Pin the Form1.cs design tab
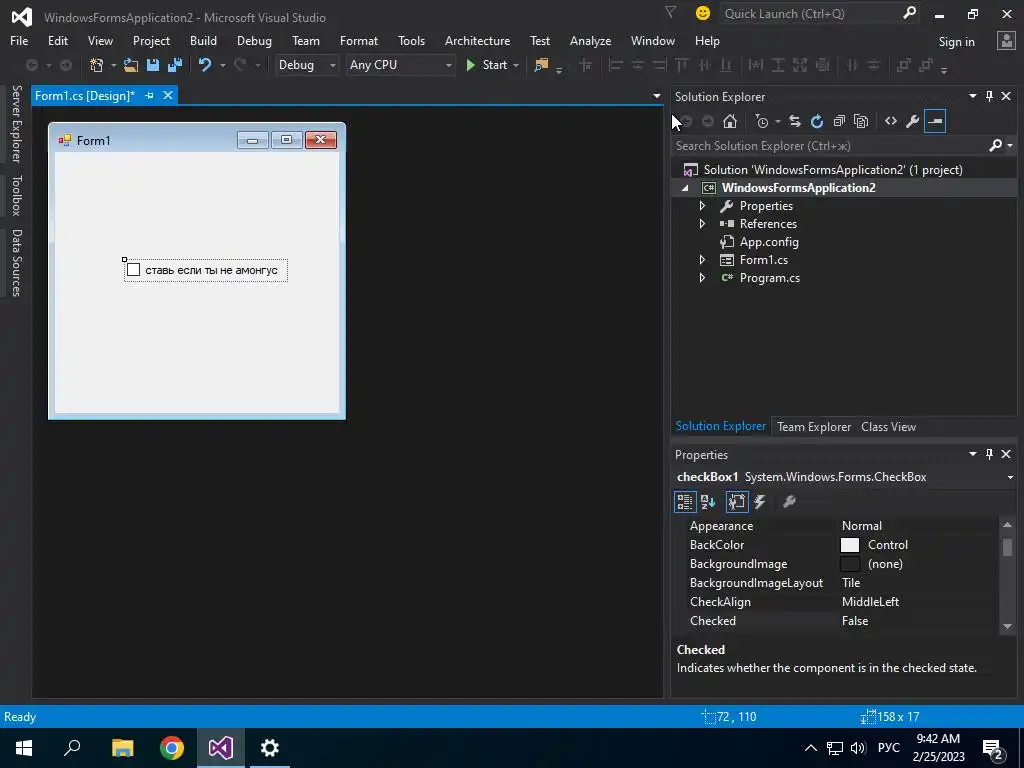Viewport: 1024px width, 768px height. click(150, 95)
